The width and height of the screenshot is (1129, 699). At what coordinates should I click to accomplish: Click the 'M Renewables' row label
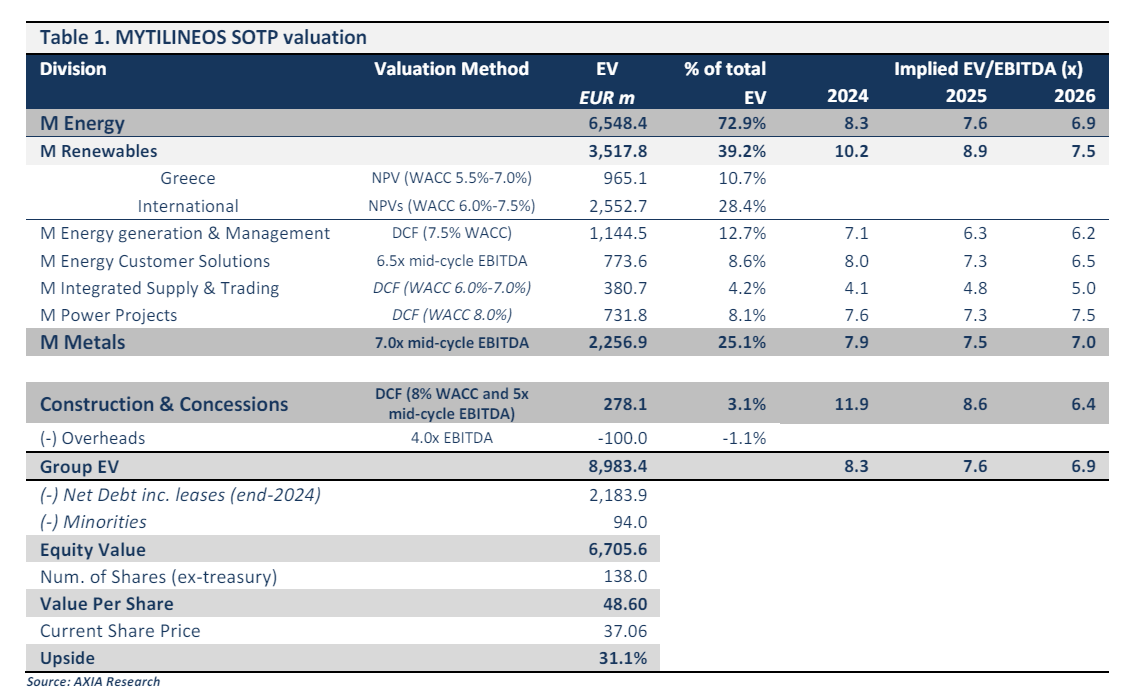99,151
